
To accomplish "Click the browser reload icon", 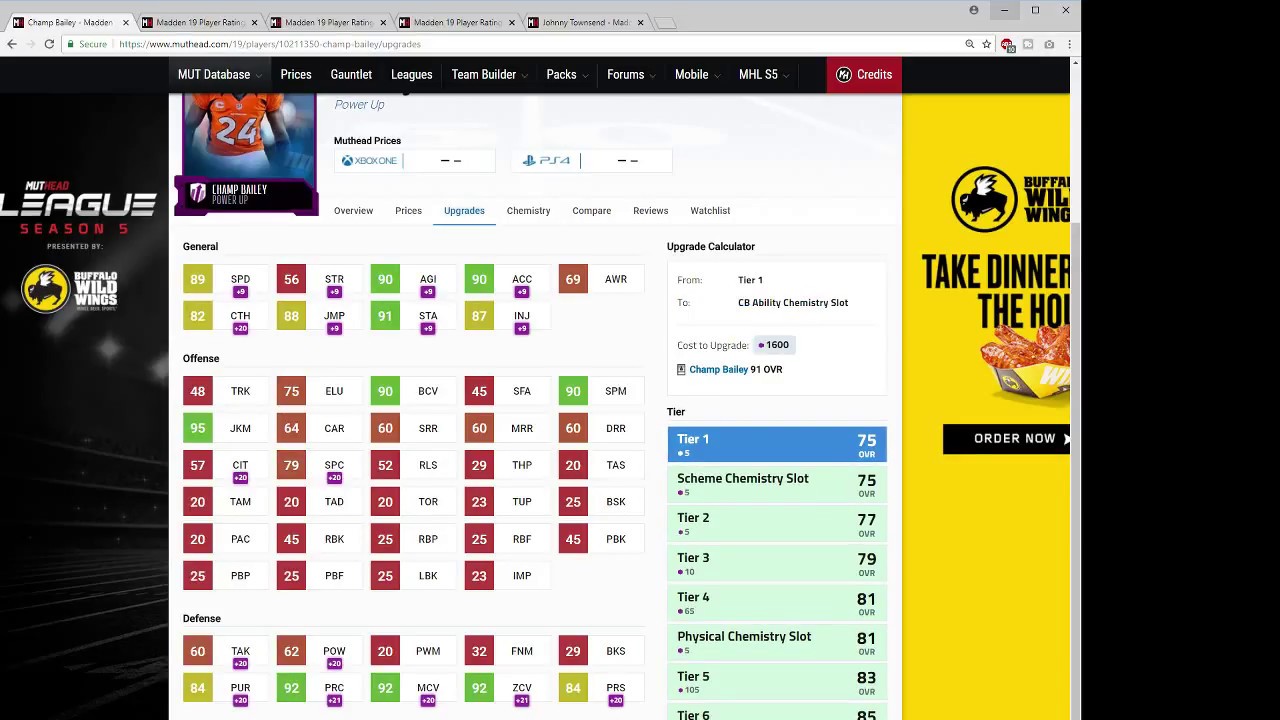I will point(49,44).
